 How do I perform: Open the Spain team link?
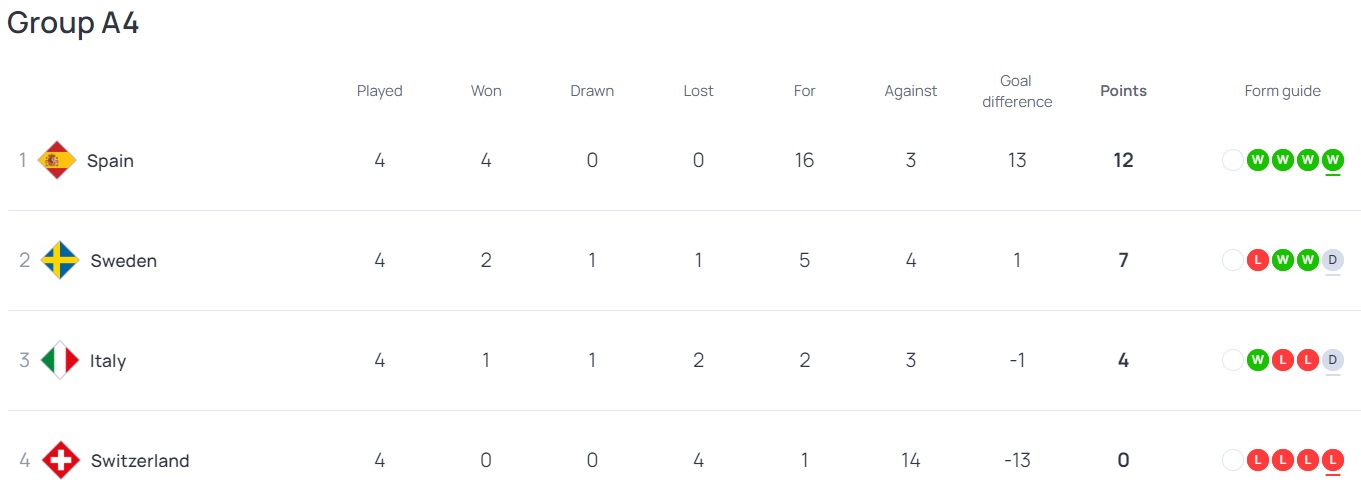(110, 160)
